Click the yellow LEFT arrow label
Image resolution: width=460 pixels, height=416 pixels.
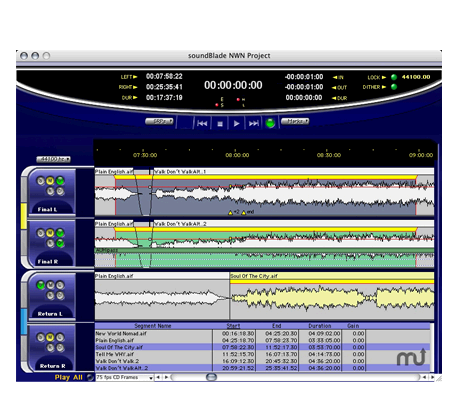click(x=129, y=77)
